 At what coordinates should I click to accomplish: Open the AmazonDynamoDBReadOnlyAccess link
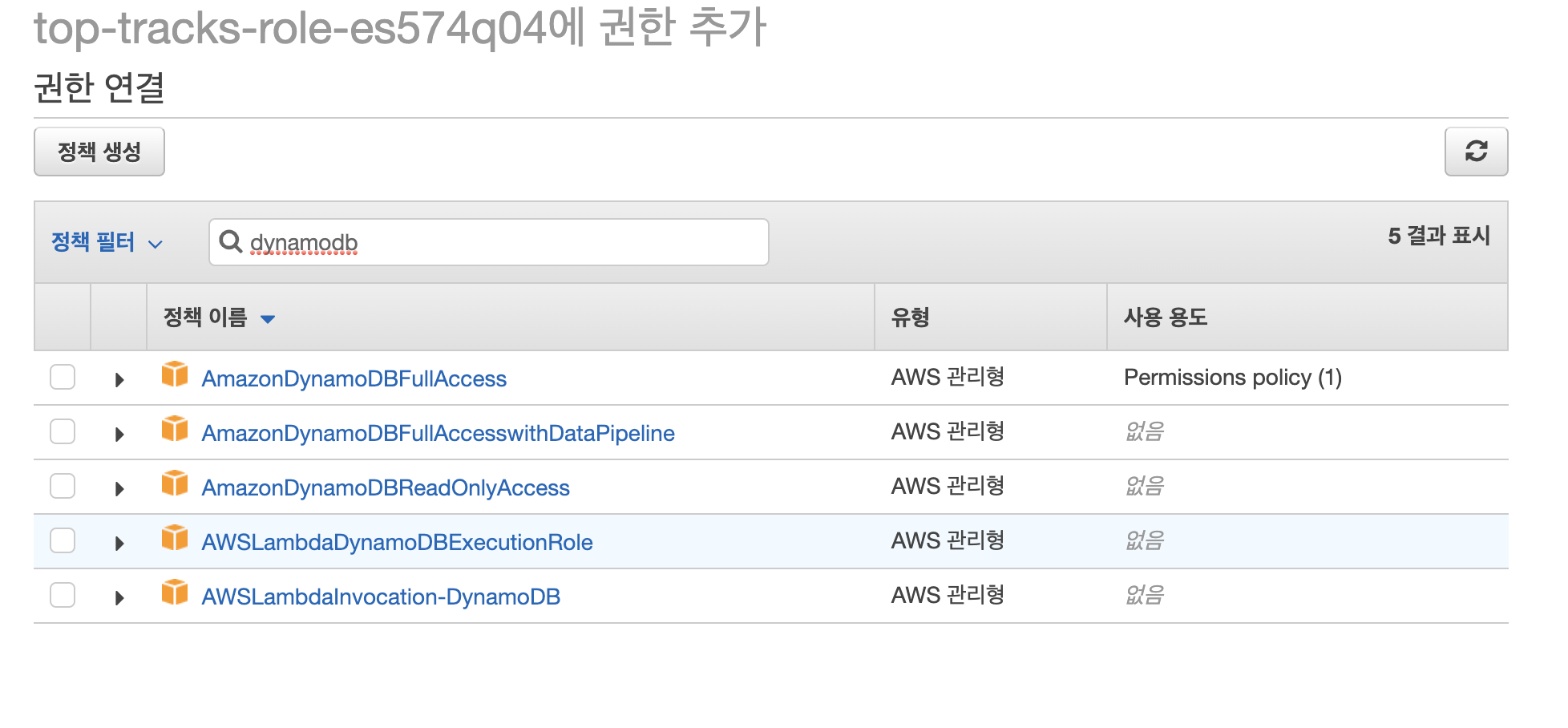386,487
